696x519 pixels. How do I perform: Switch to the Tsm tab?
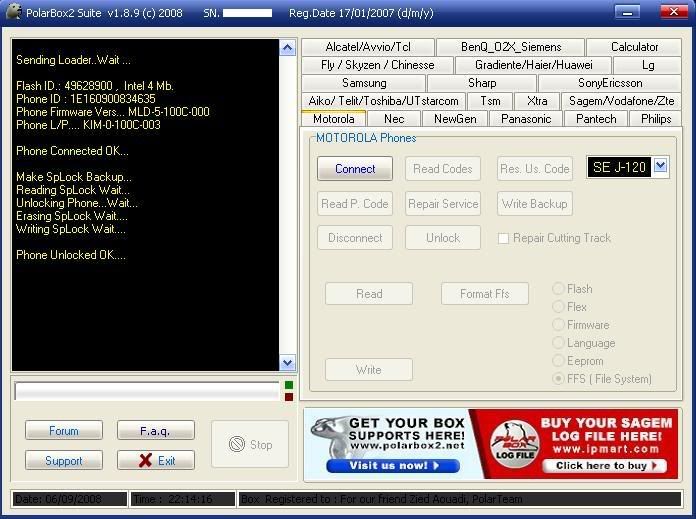(x=490, y=101)
